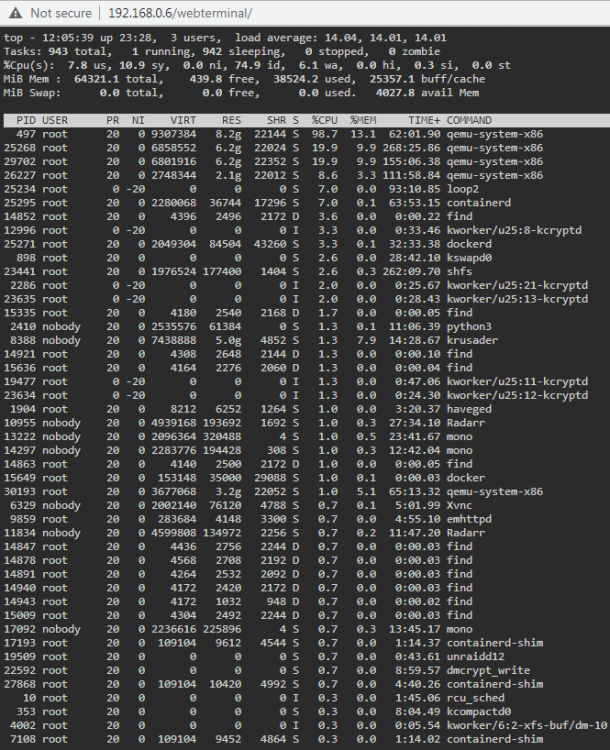Click the containerd-shim command for PID 7108
This screenshot has width=610, height=750.
click(495, 739)
